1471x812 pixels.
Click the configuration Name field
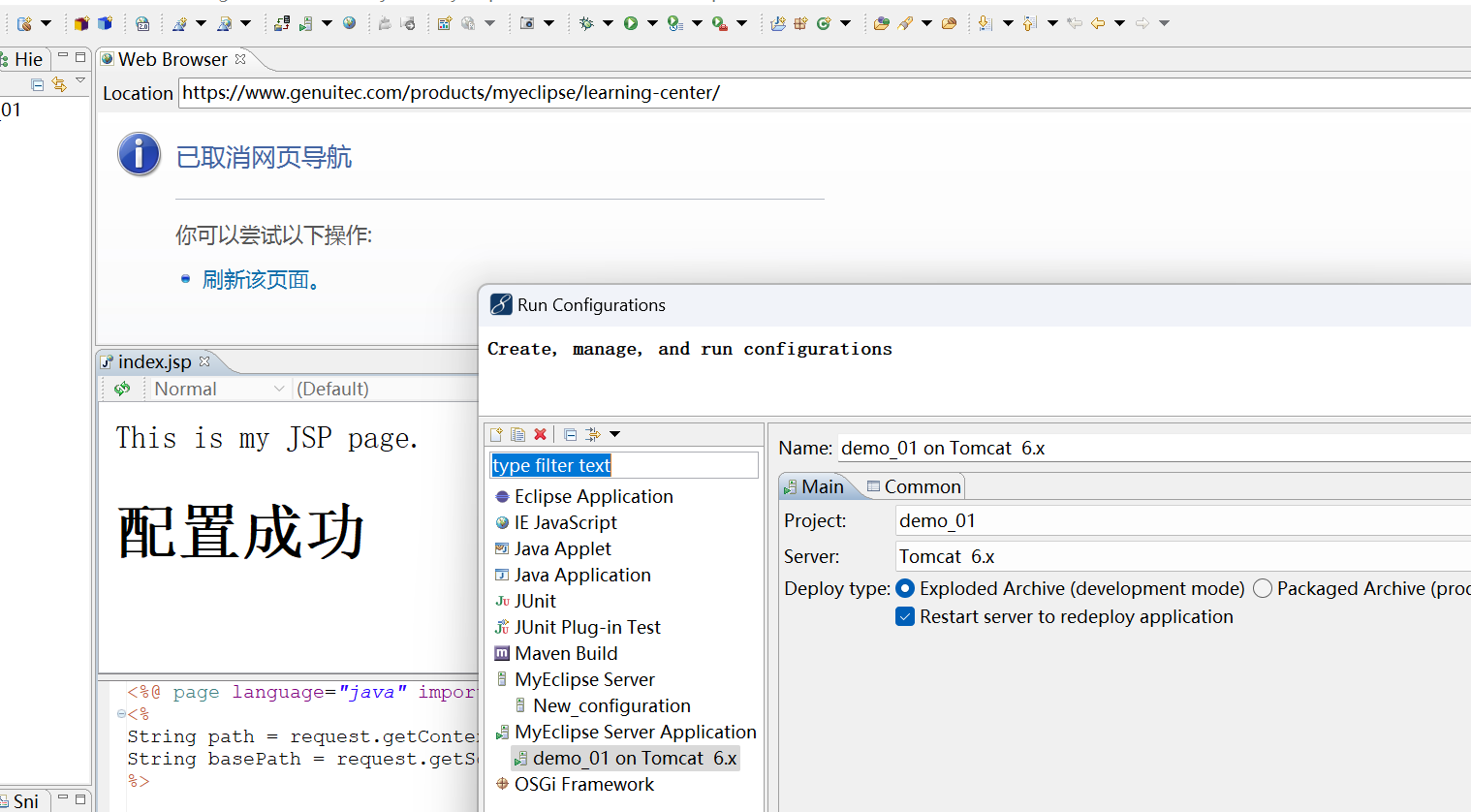pyautogui.click(x=1153, y=448)
